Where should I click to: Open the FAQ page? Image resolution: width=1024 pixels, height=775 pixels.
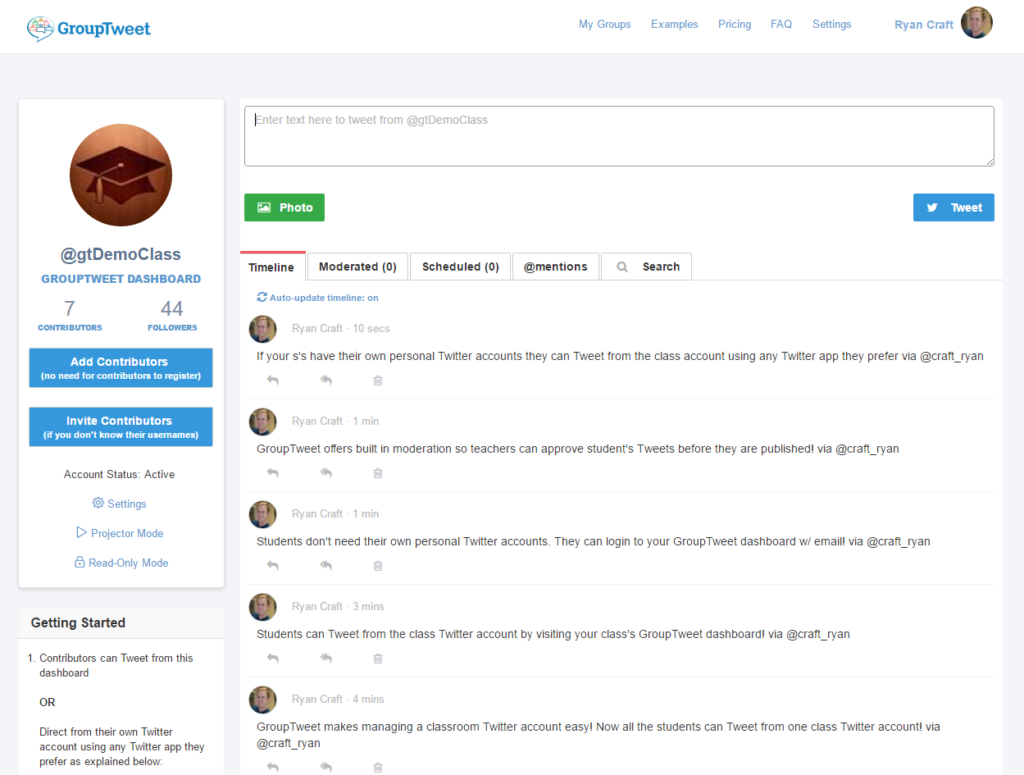coord(781,24)
